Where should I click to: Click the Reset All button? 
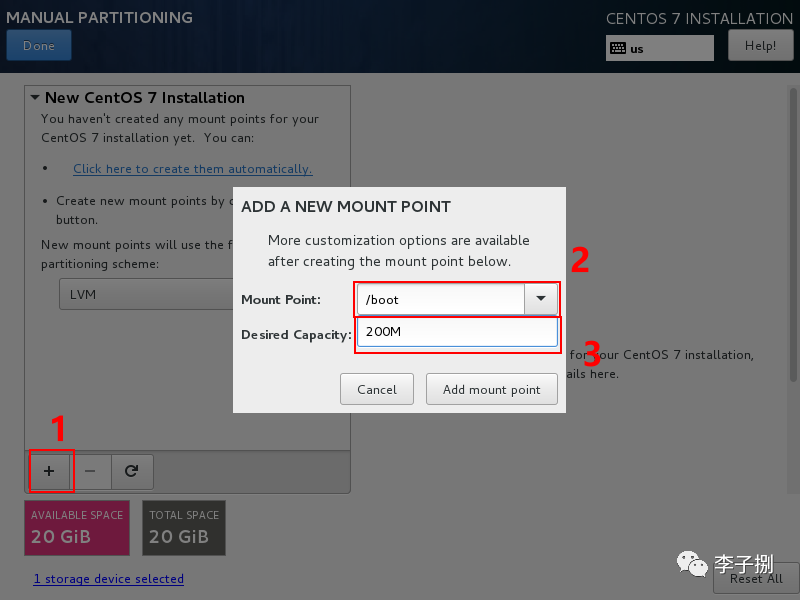point(756,578)
